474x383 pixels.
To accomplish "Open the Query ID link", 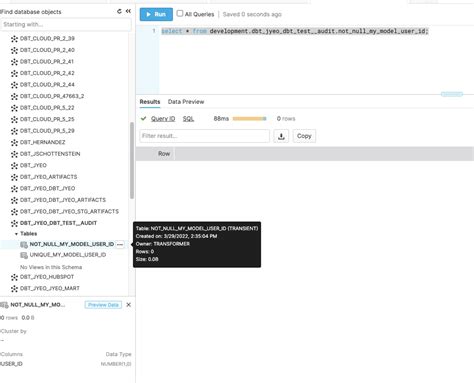I will (x=163, y=119).
